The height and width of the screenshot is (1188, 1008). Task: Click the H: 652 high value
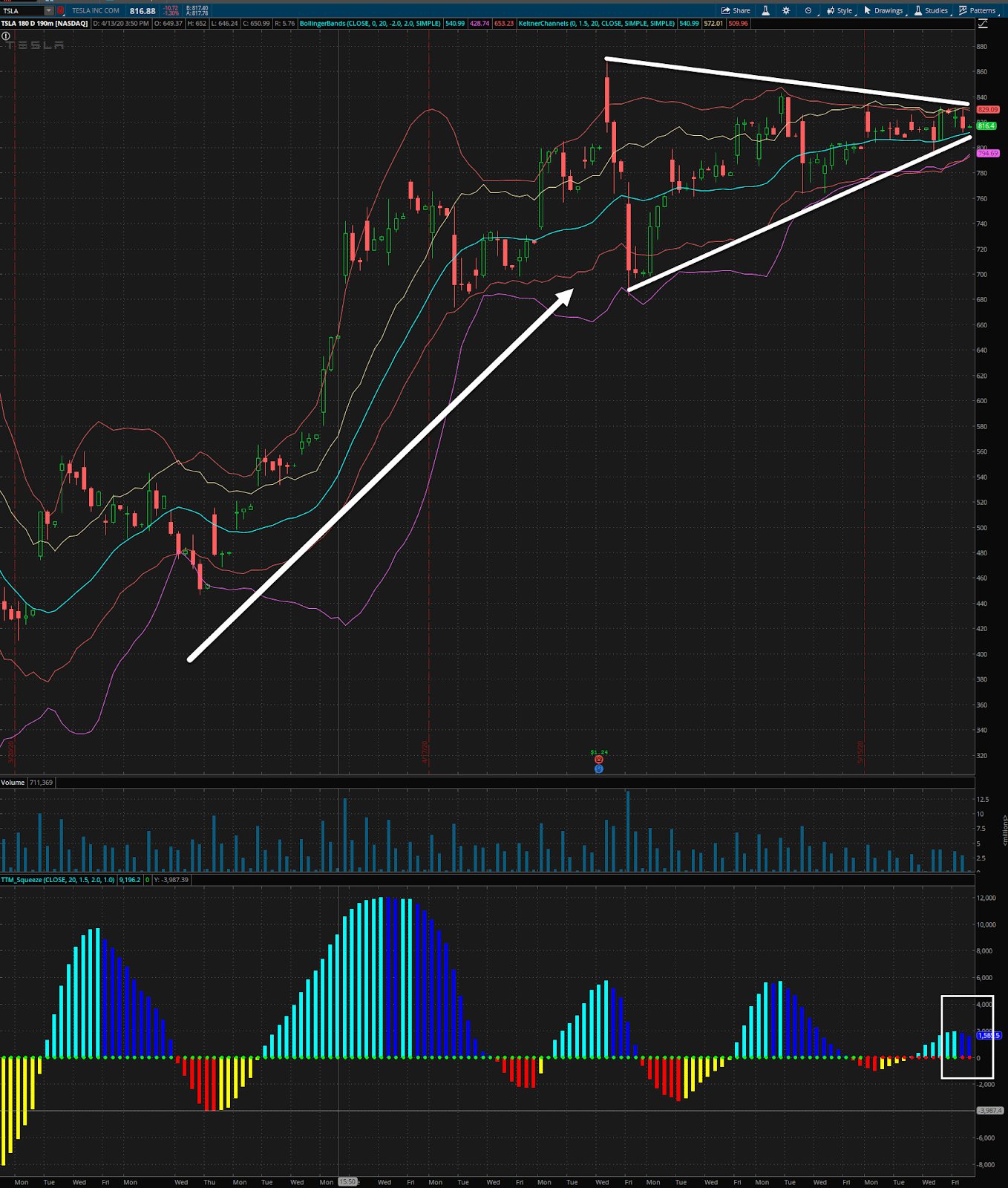196,24
